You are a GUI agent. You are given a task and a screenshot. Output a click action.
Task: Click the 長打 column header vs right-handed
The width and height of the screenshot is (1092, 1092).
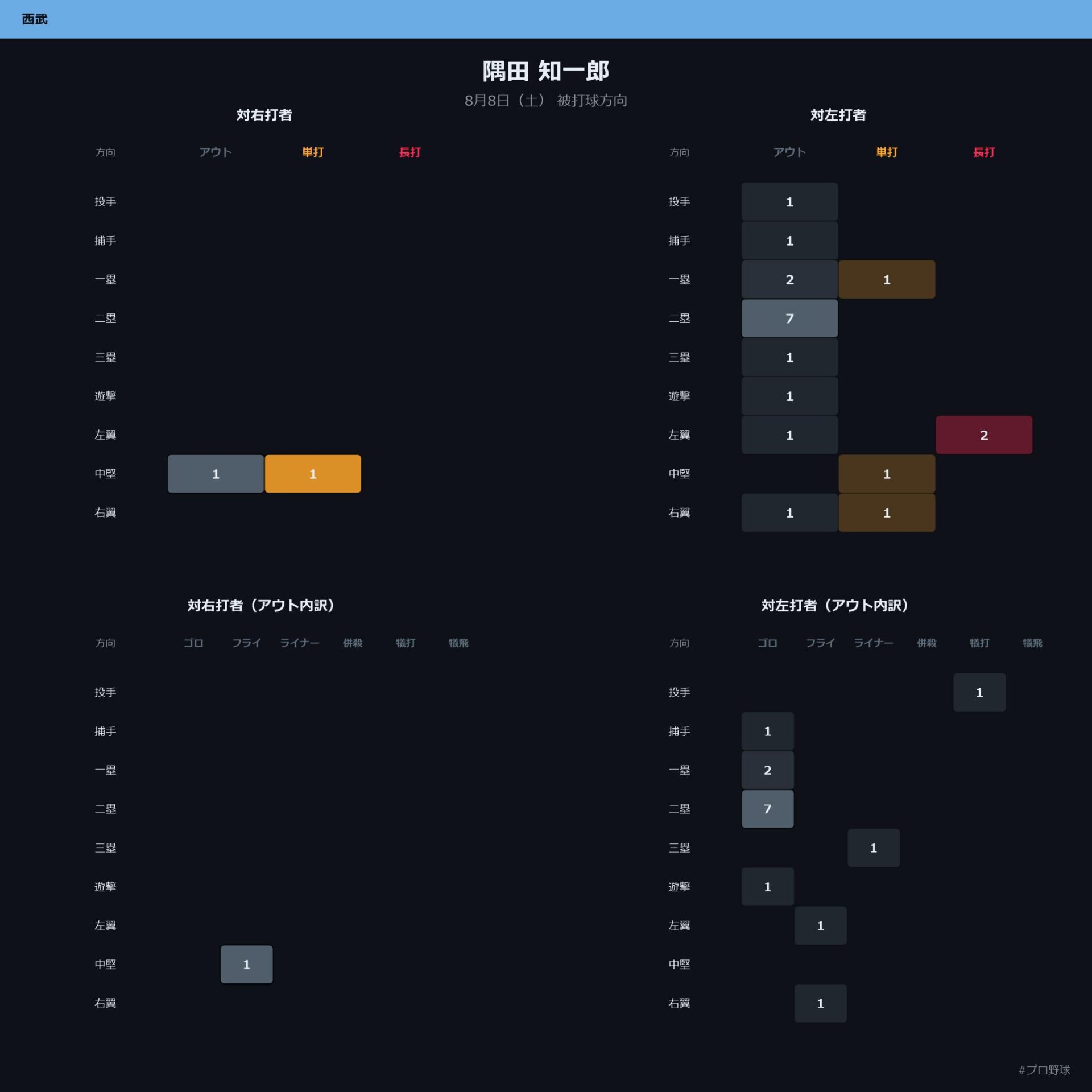409,152
